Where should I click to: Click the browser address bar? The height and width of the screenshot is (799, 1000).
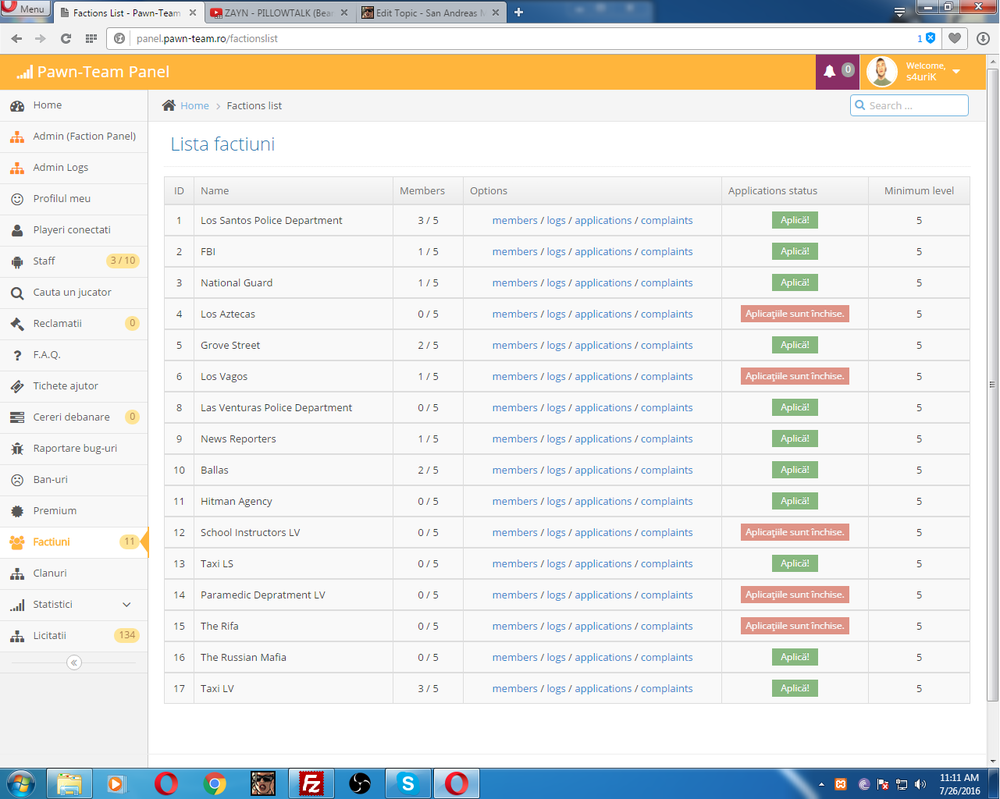point(523,38)
